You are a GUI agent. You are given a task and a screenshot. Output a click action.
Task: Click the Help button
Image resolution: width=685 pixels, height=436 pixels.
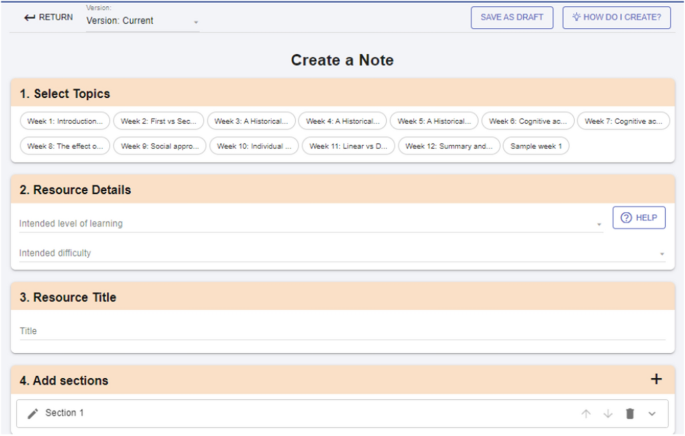click(x=639, y=218)
